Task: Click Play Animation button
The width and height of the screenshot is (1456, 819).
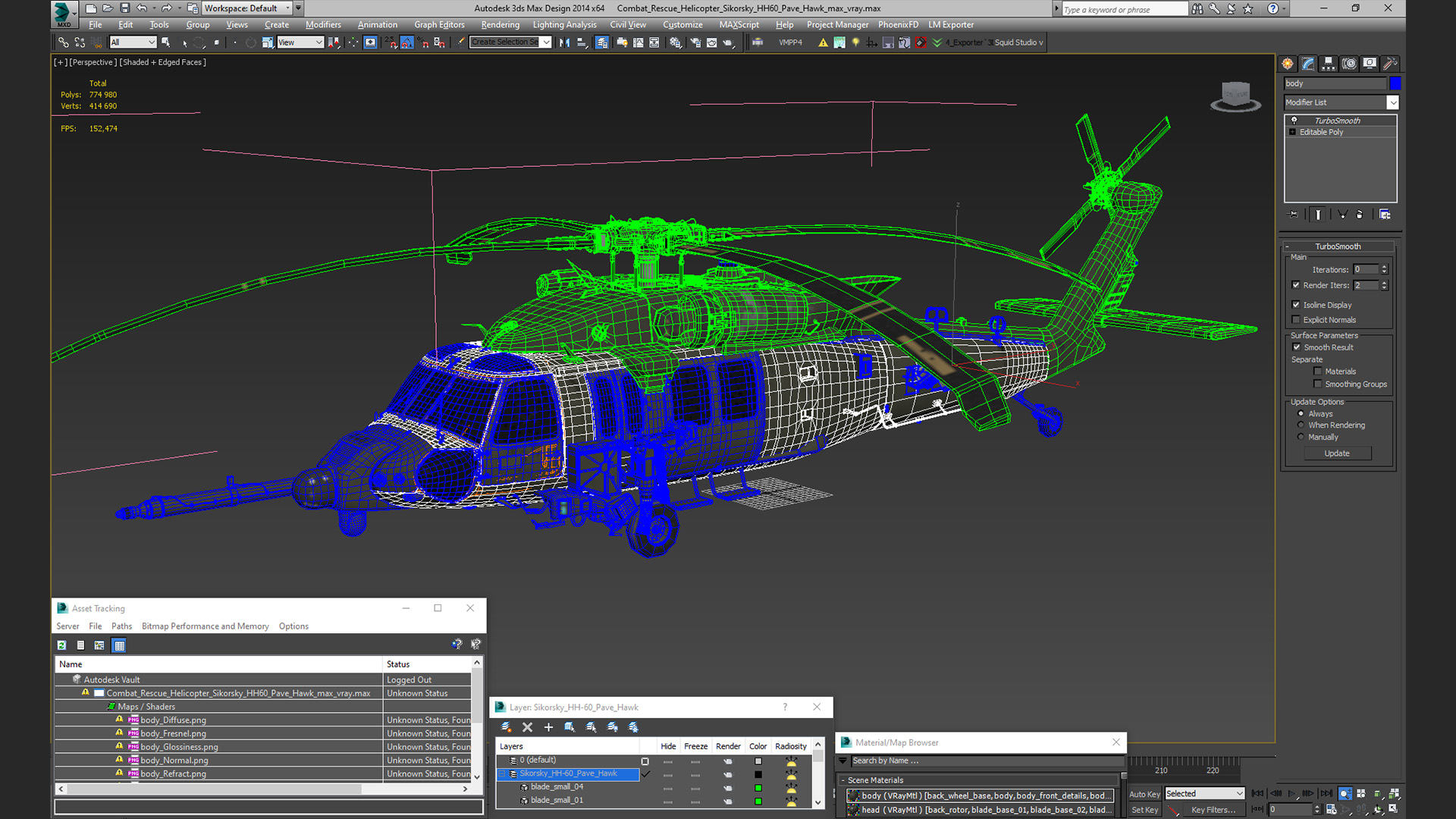Action: tap(1292, 793)
